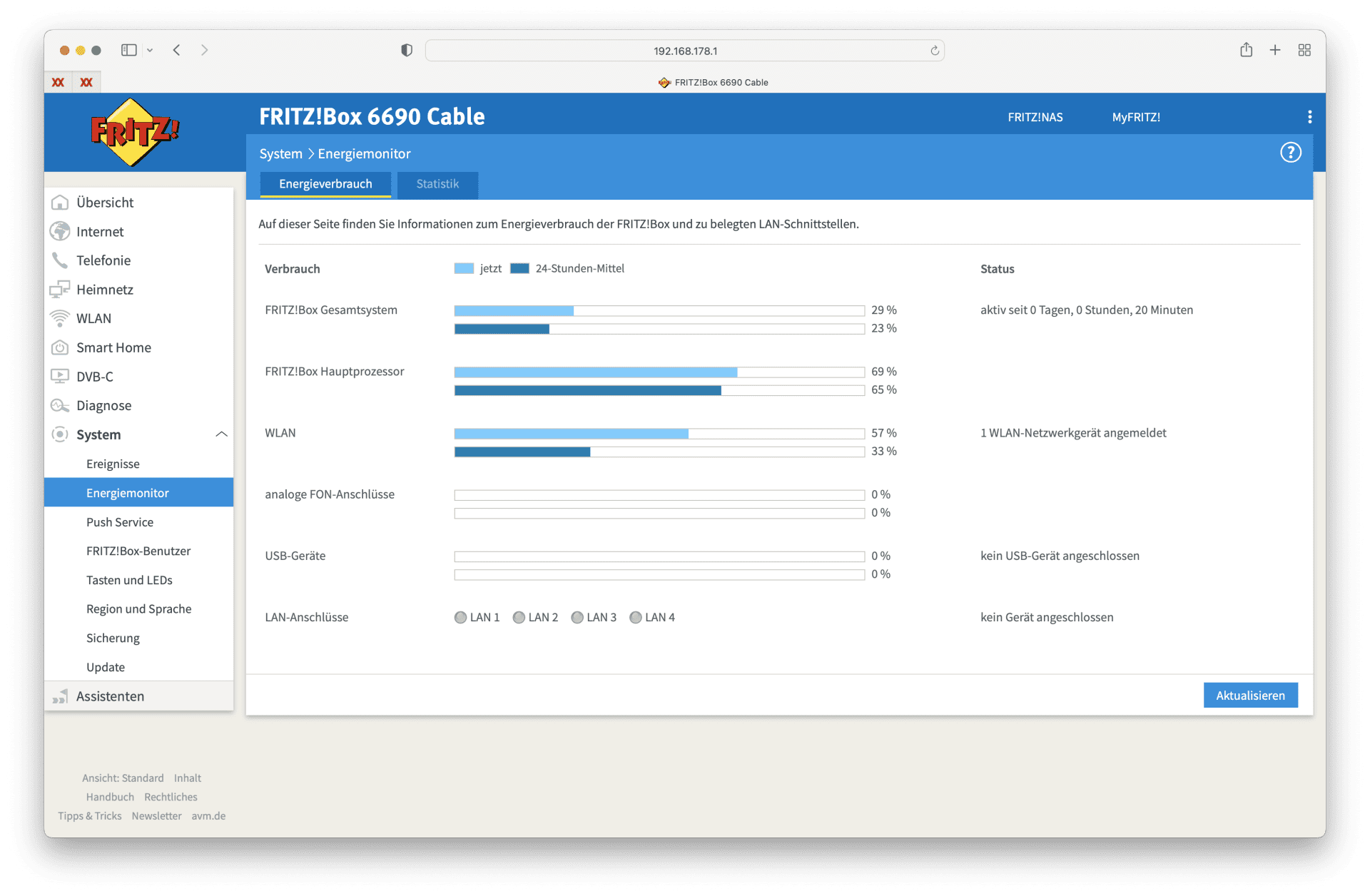The image size is (1370, 896).
Task: Open the sidebar dropdown arrow in Safari
Action: point(150,50)
